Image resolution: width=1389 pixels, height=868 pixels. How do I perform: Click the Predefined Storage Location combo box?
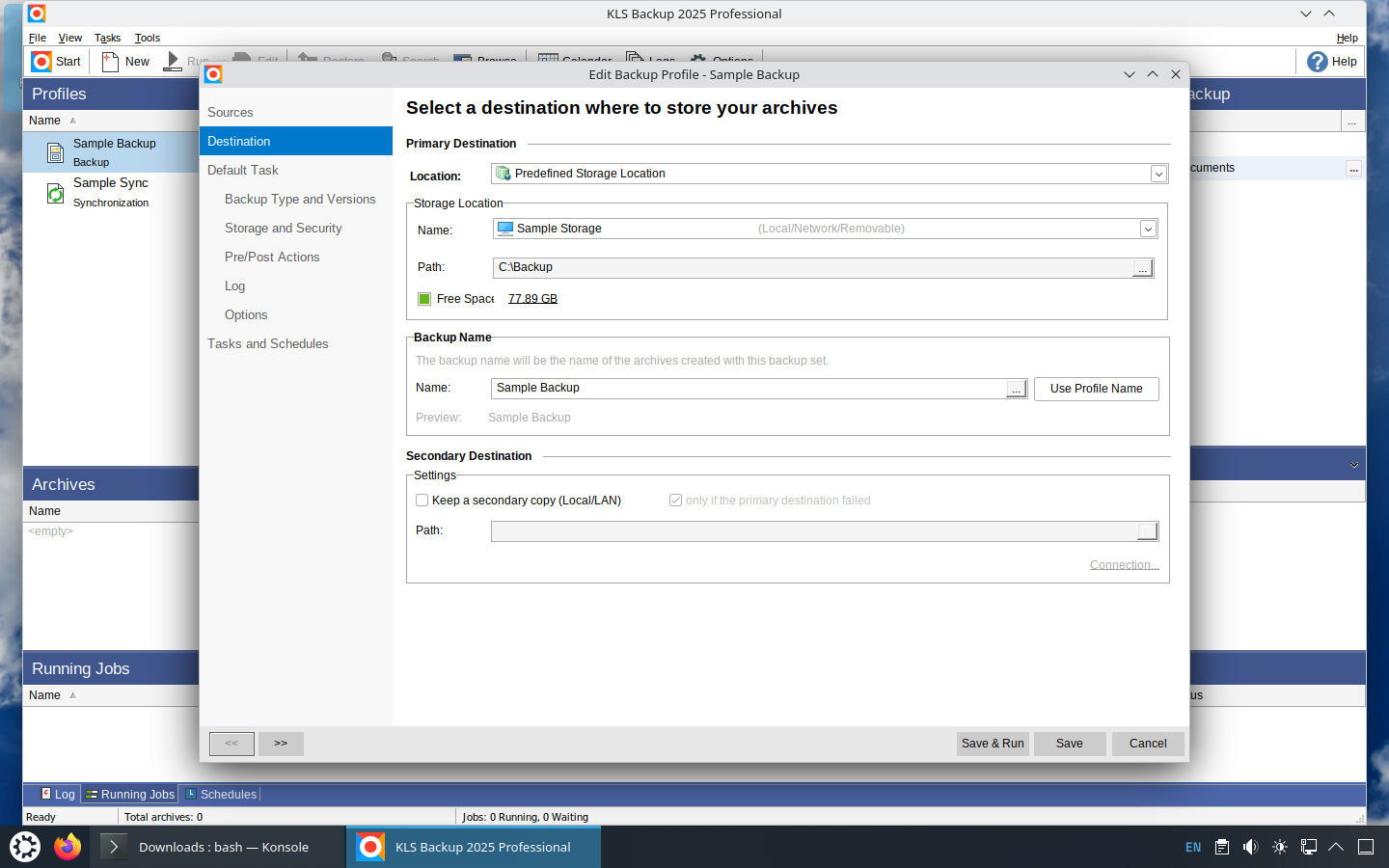[830, 174]
